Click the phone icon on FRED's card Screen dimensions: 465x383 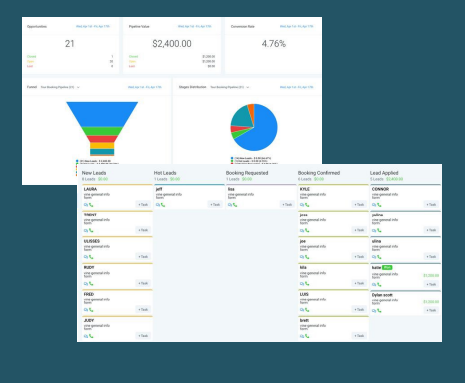[91, 310]
